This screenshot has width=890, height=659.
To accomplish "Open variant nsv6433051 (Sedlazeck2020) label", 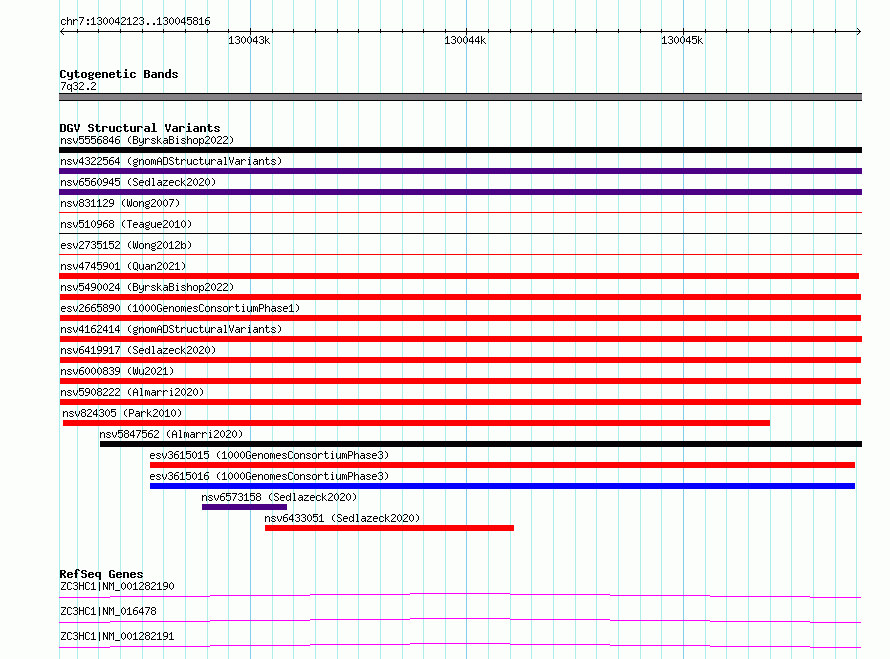I will point(342,518).
